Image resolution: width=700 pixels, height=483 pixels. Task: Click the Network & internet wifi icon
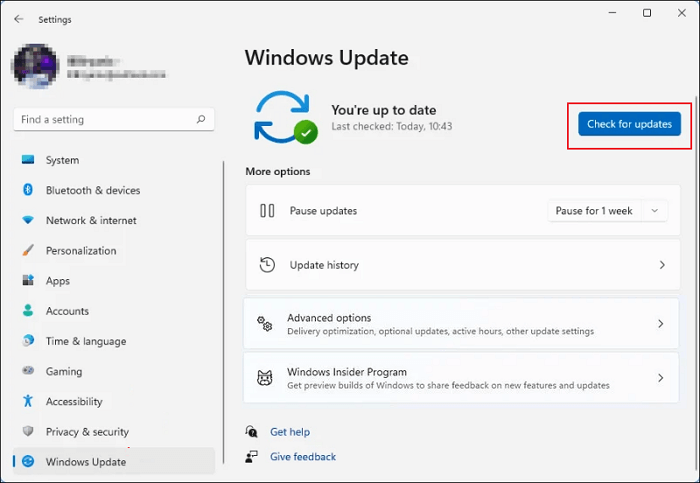(28, 220)
